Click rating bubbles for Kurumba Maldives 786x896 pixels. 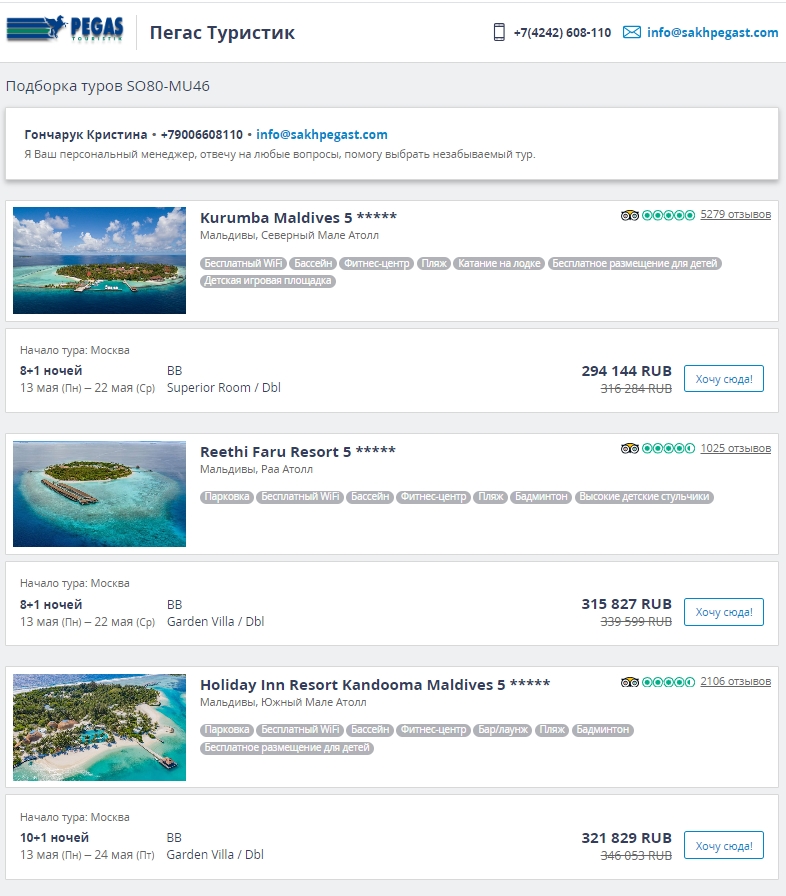(668, 215)
